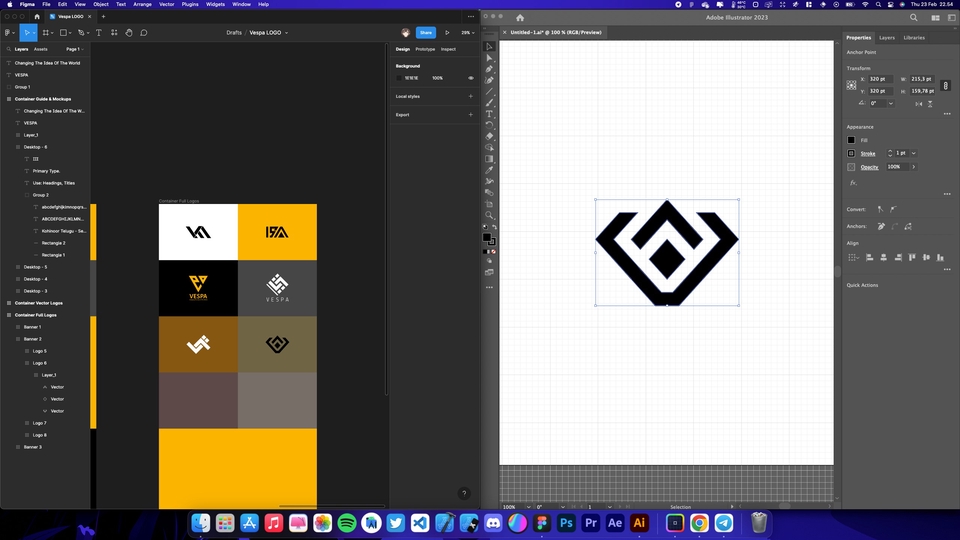Select the Curvature tool in Illustrator
The width and height of the screenshot is (960, 540).
click(489, 80)
